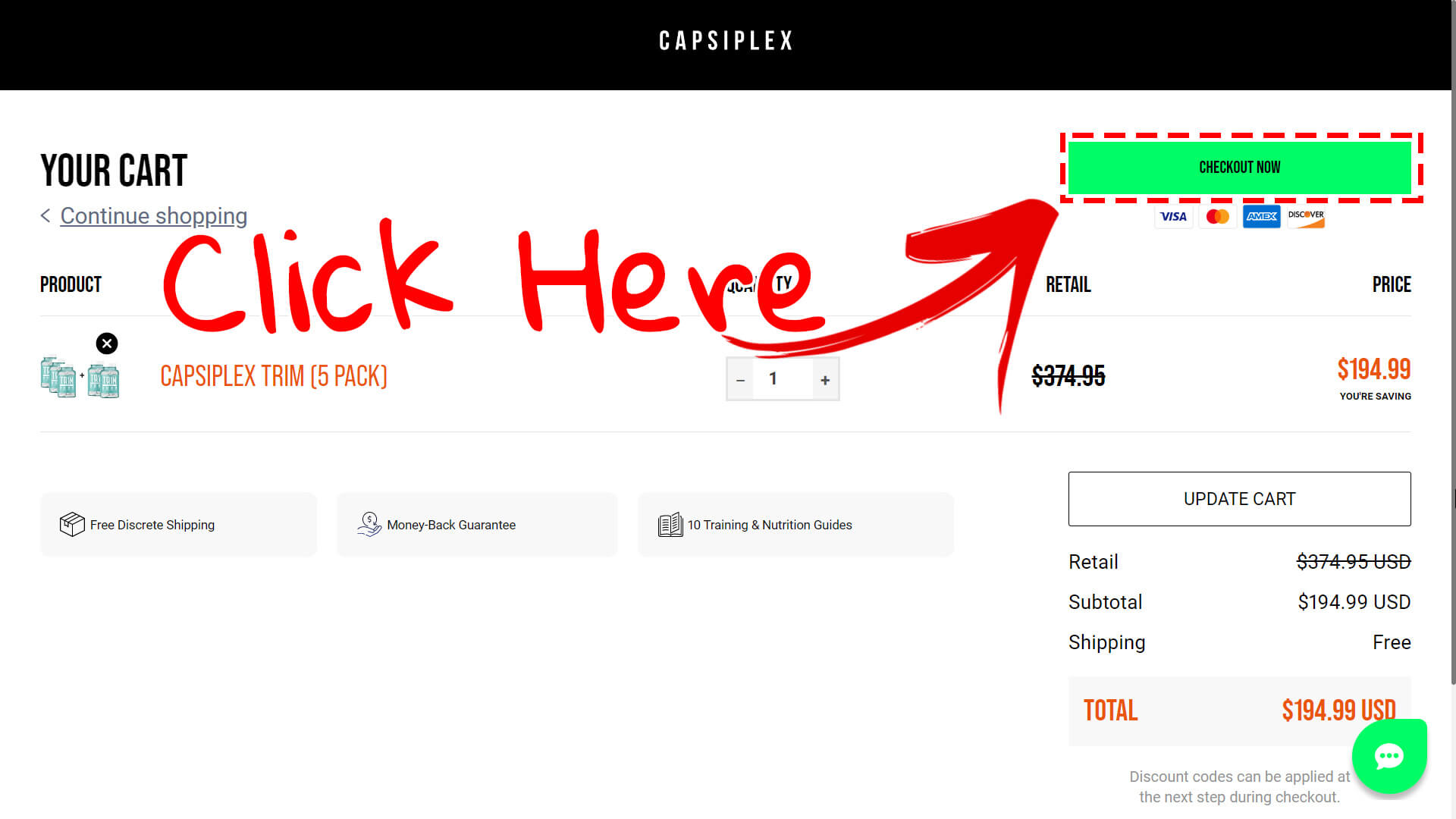Select the Capsiplex Trim product thumbnail

(80, 375)
